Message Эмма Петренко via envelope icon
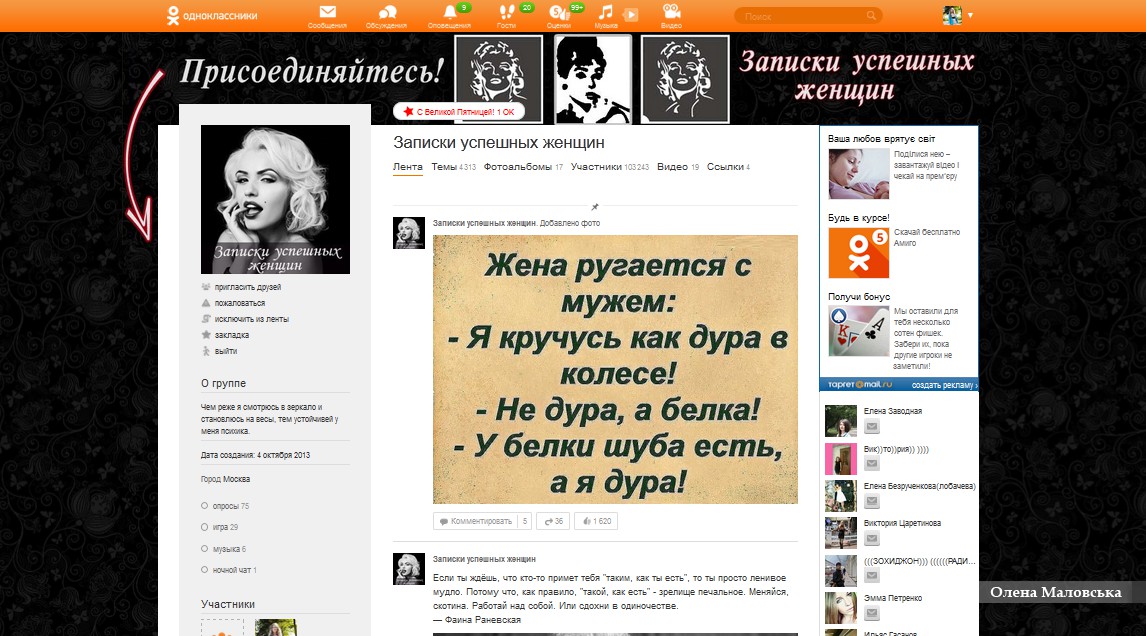This screenshot has height=636, width=1146. [x=871, y=613]
